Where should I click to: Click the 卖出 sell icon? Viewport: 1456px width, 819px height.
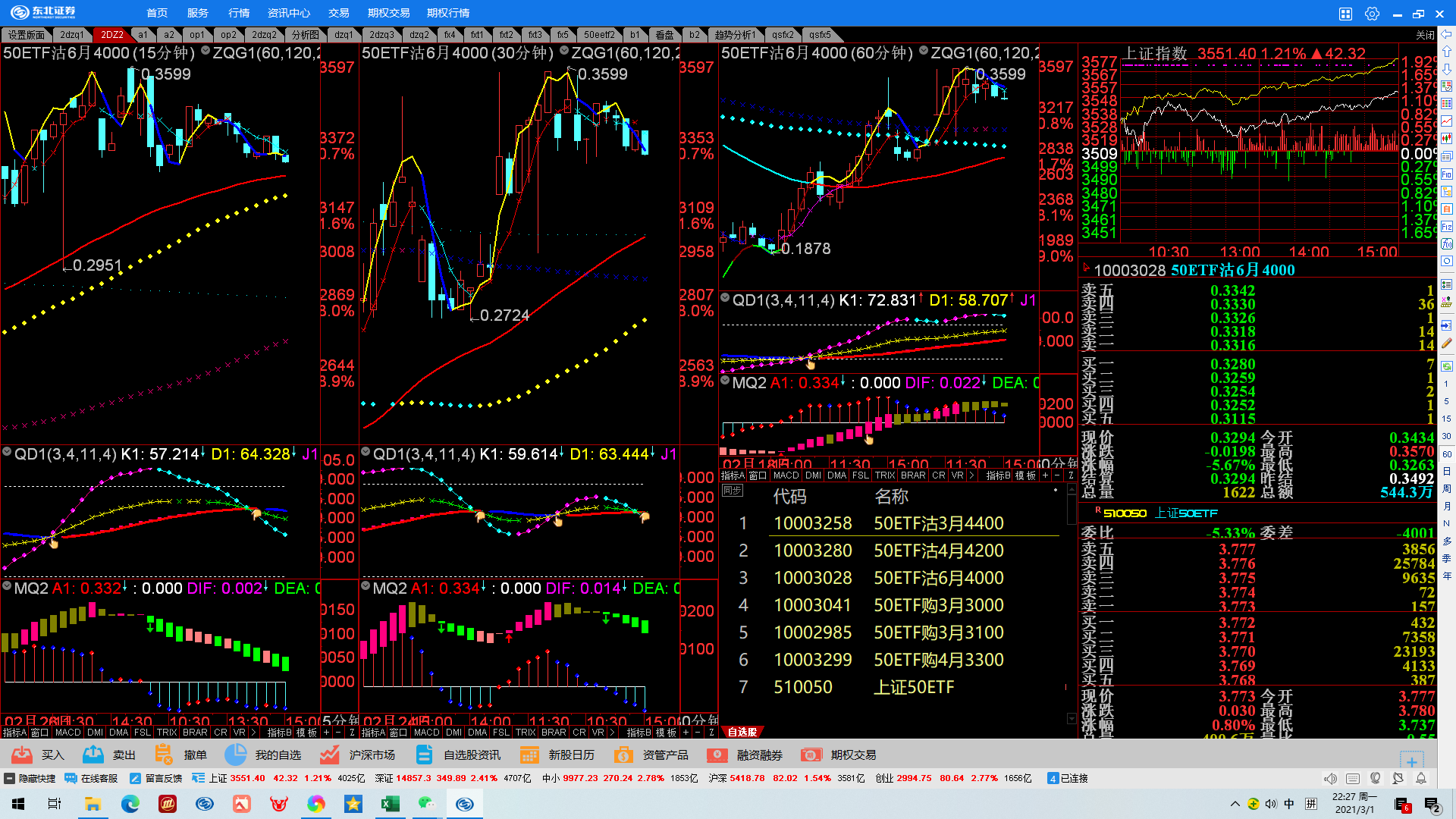(93, 755)
